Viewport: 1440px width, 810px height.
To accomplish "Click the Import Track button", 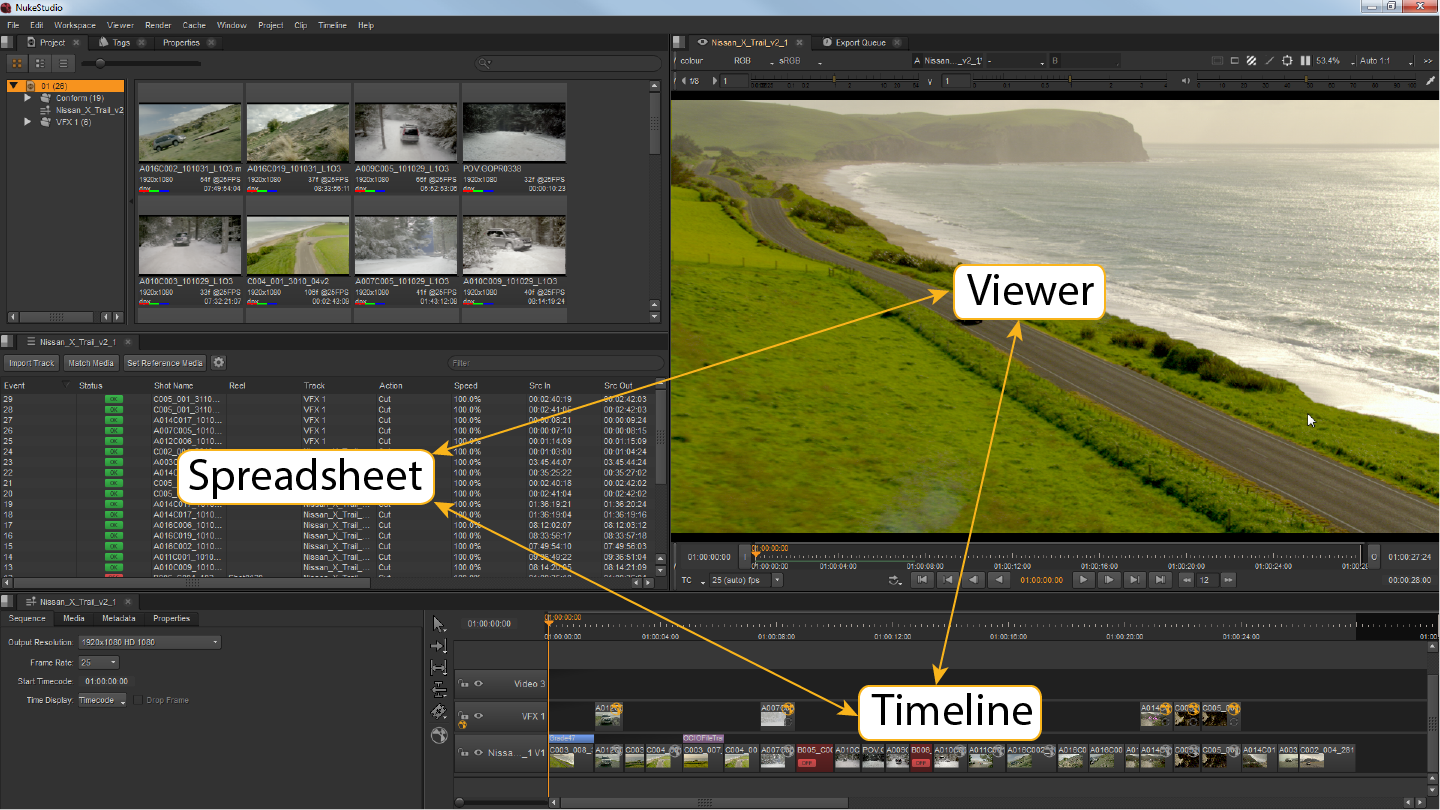I will [x=32, y=363].
